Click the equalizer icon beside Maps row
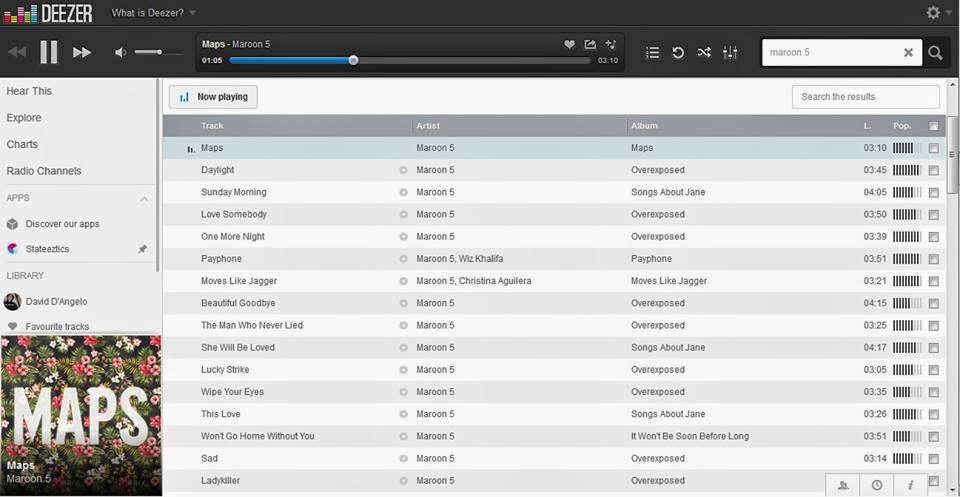The image size is (960, 497). [191, 149]
